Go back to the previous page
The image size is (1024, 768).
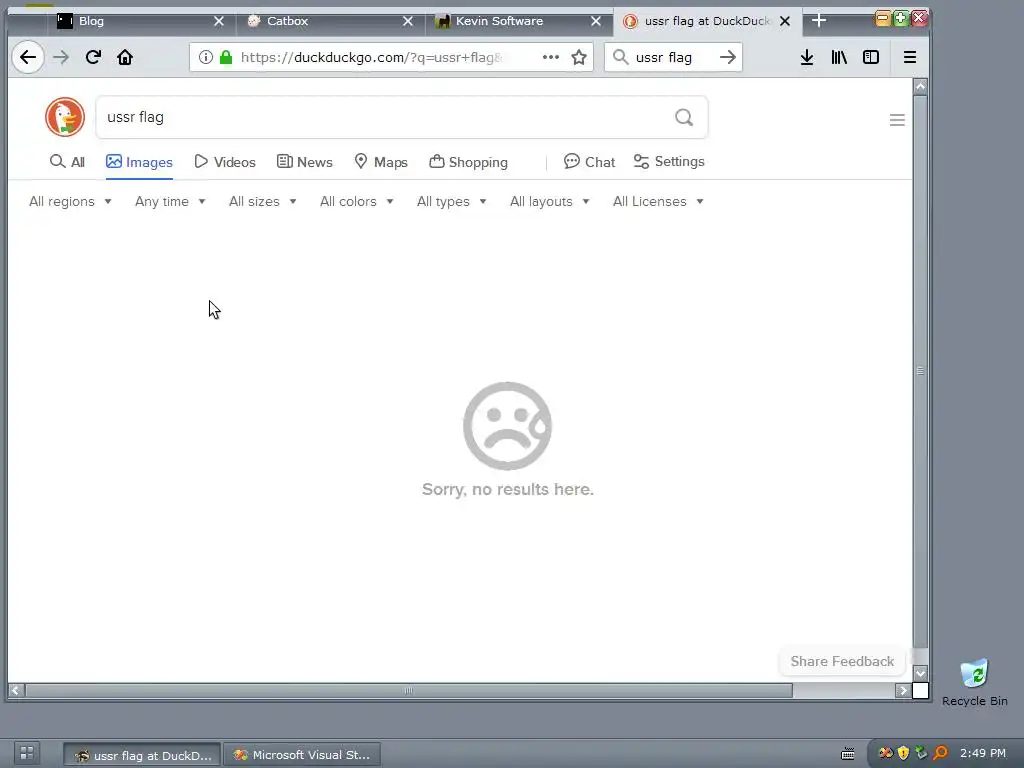[x=28, y=57]
